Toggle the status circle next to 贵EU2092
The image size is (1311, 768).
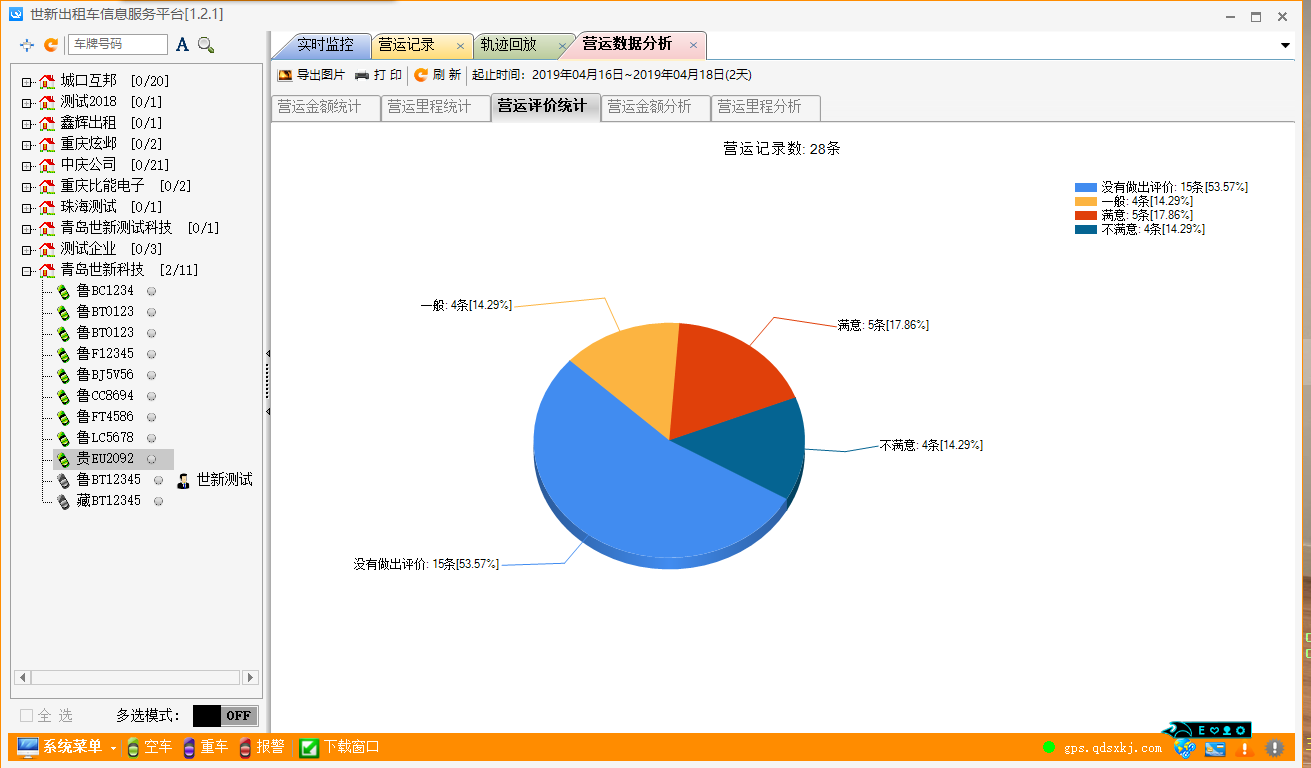click(150, 458)
